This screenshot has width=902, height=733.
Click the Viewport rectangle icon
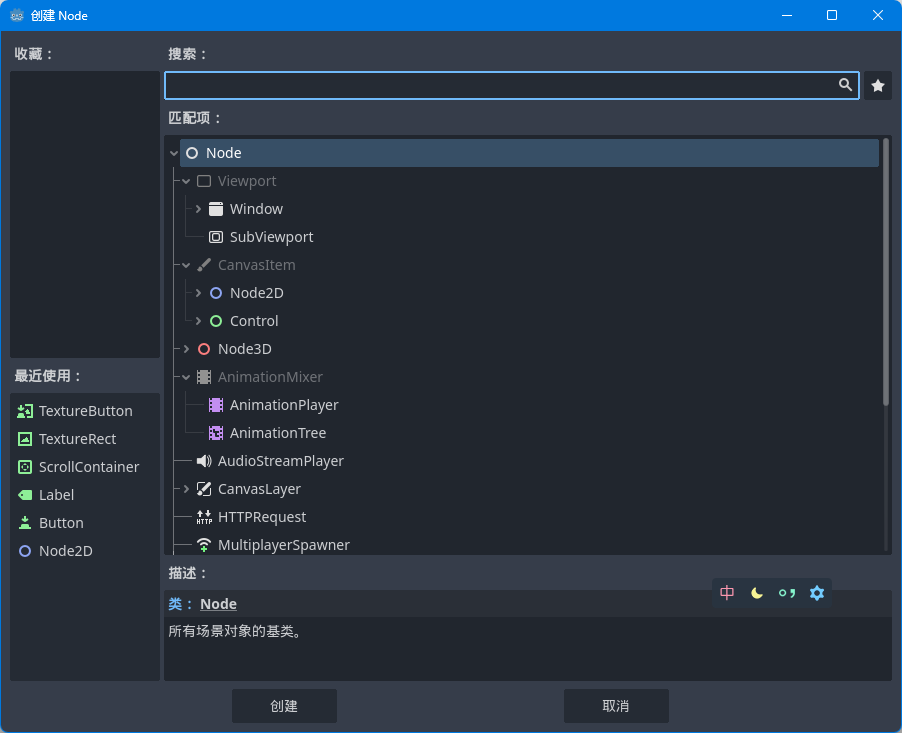click(x=204, y=181)
